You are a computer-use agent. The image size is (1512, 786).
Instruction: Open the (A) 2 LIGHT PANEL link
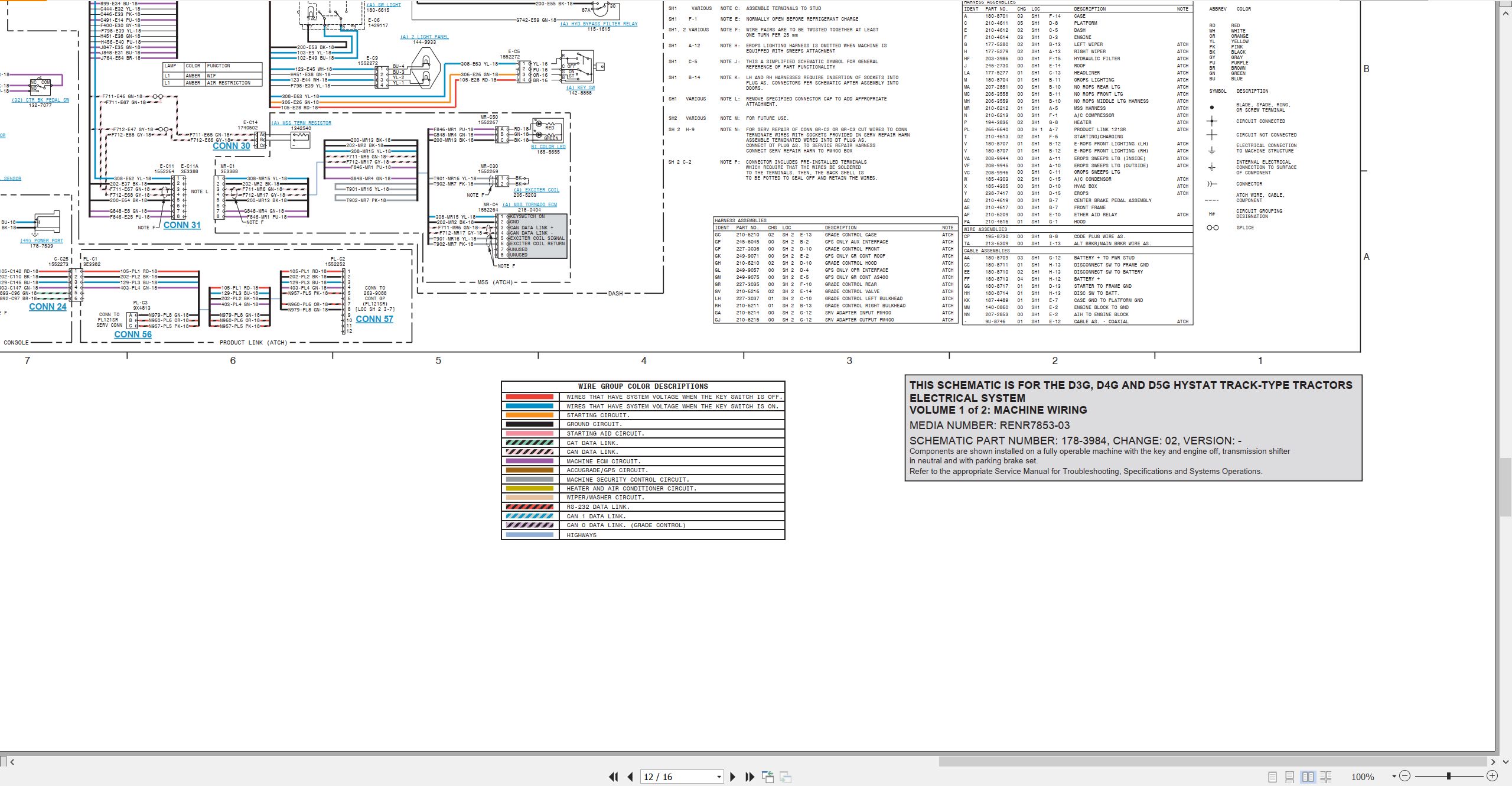tap(425, 37)
